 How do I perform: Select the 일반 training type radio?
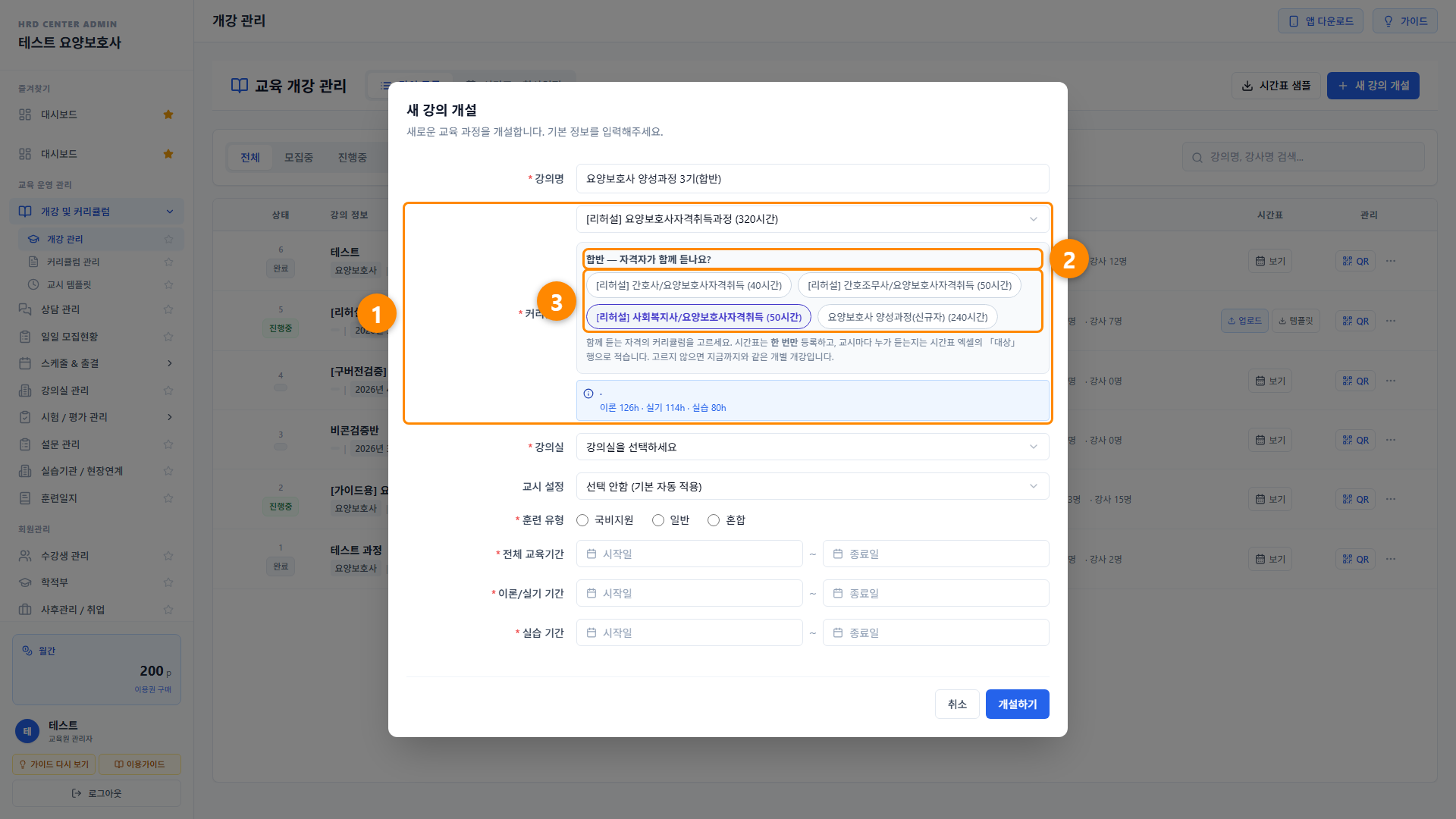click(658, 520)
